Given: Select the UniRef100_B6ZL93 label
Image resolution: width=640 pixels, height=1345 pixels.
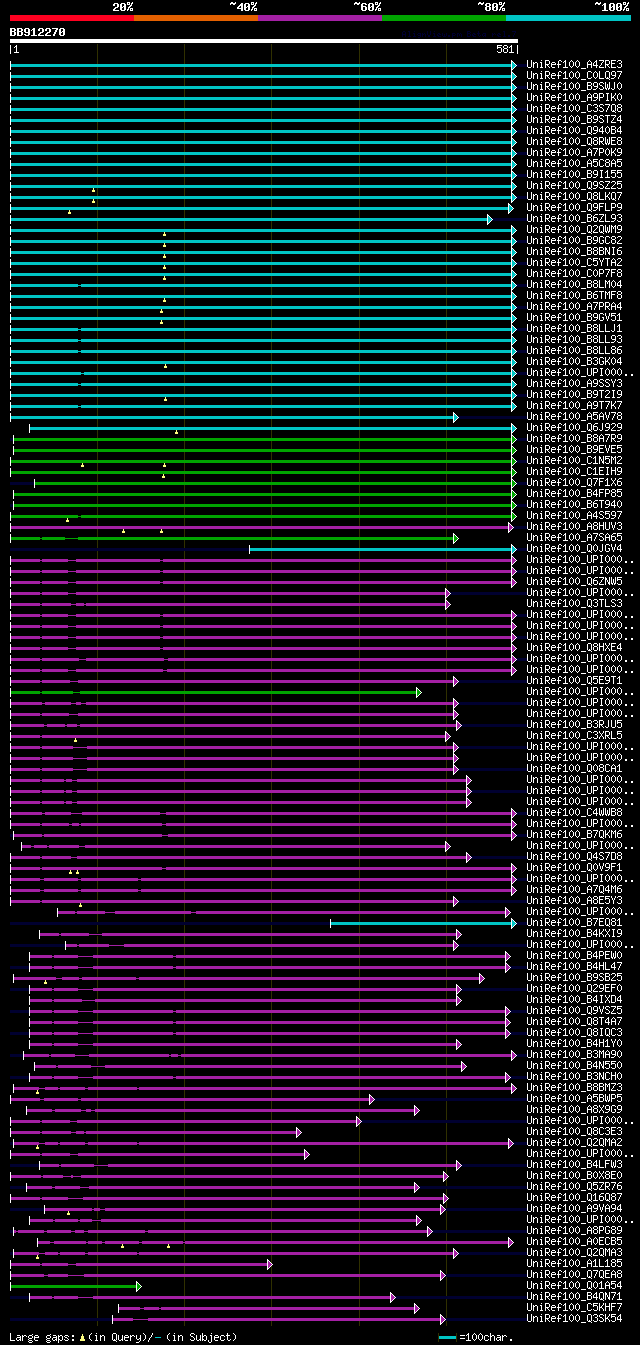Looking at the screenshot, I should (574, 218).
